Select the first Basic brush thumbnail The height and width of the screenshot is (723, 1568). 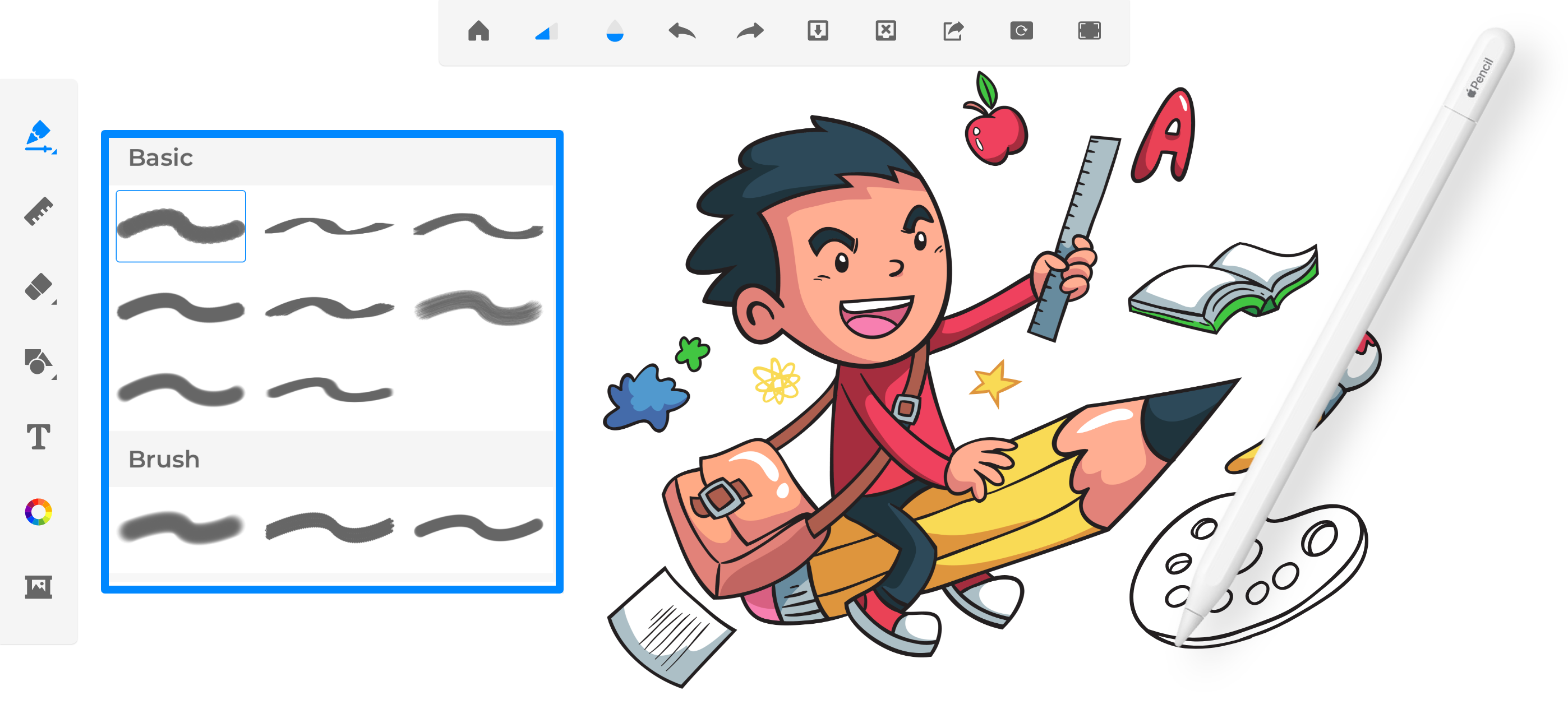181,226
